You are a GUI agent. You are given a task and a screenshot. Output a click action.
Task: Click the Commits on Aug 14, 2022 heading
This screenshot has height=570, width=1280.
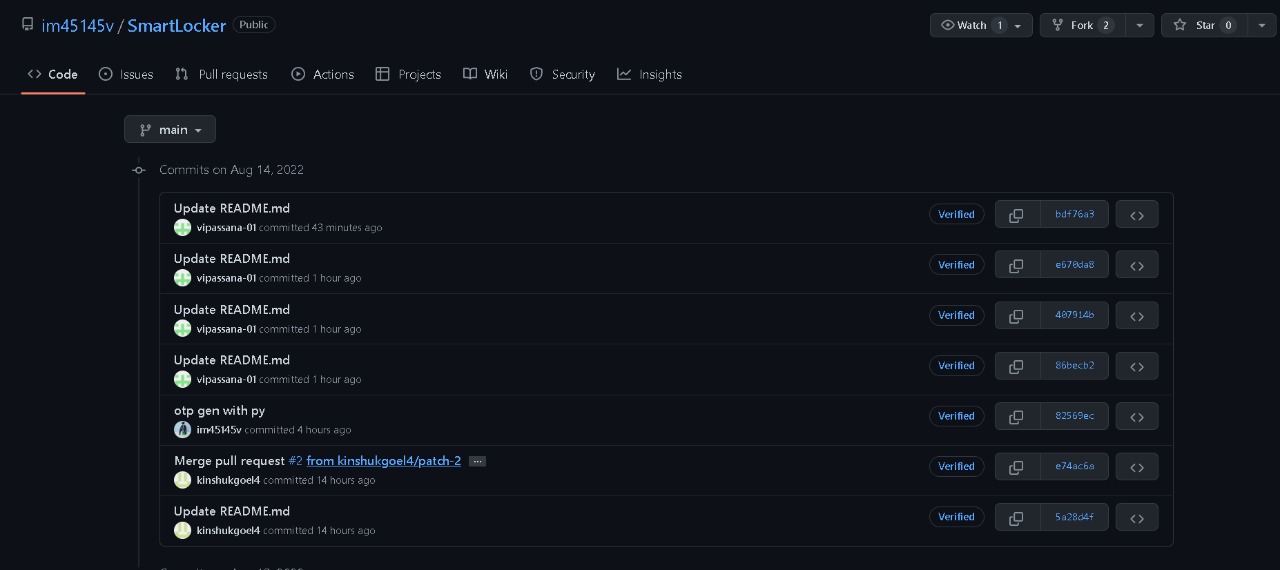tap(231, 170)
